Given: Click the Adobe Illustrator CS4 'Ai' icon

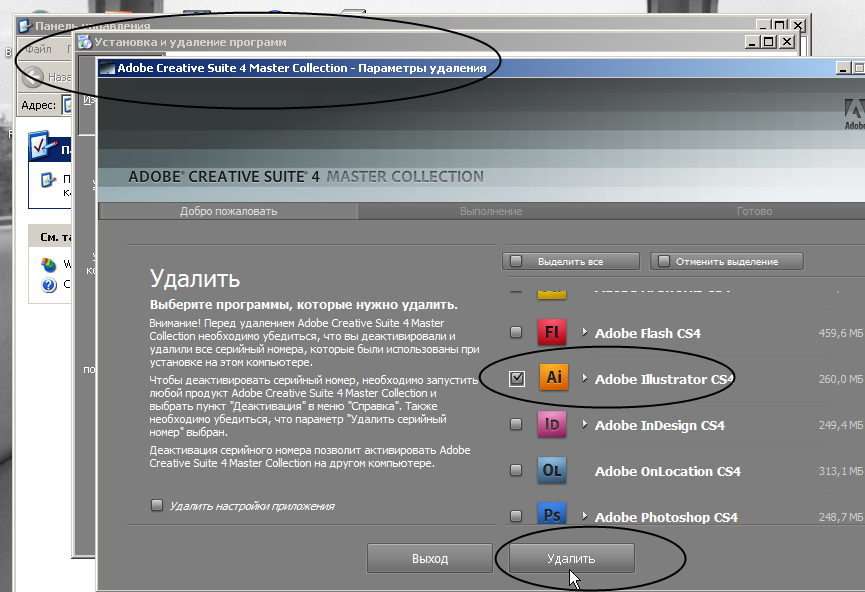Looking at the screenshot, I should click(x=553, y=377).
